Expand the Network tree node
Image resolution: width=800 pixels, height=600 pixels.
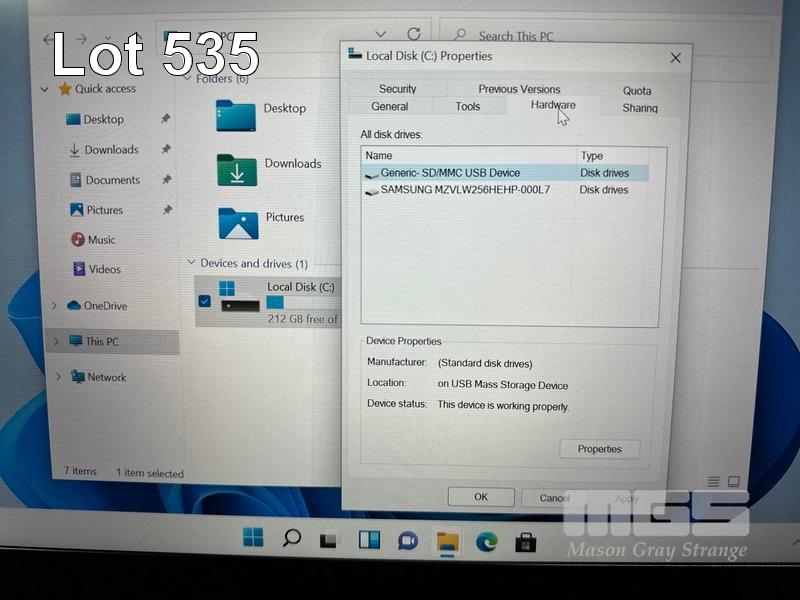coord(58,377)
